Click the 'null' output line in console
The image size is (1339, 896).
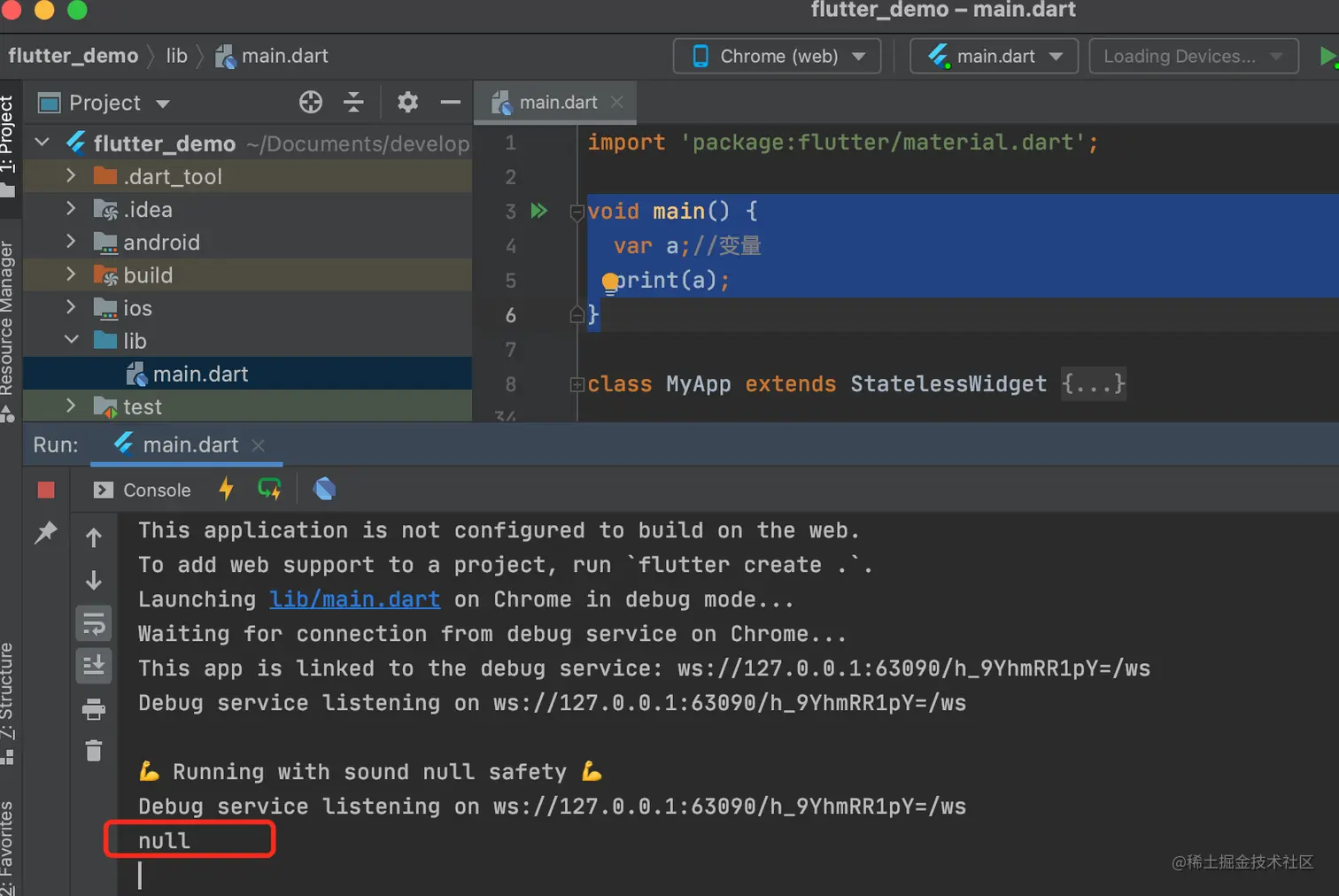(164, 841)
